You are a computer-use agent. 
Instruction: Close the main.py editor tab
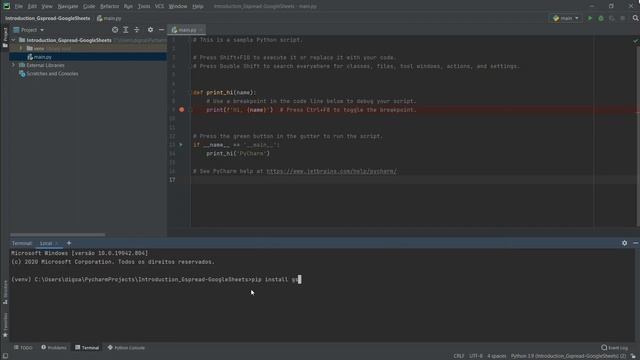coord(201,30)
